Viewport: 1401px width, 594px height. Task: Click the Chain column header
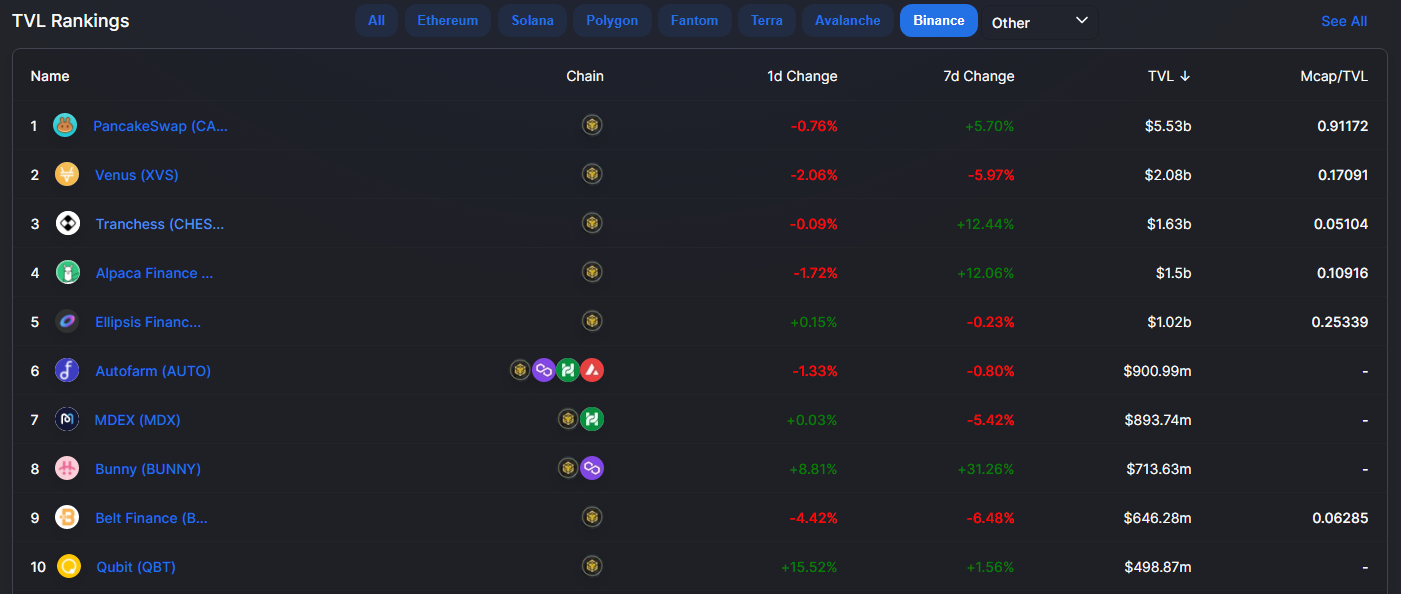click(585, 76)
